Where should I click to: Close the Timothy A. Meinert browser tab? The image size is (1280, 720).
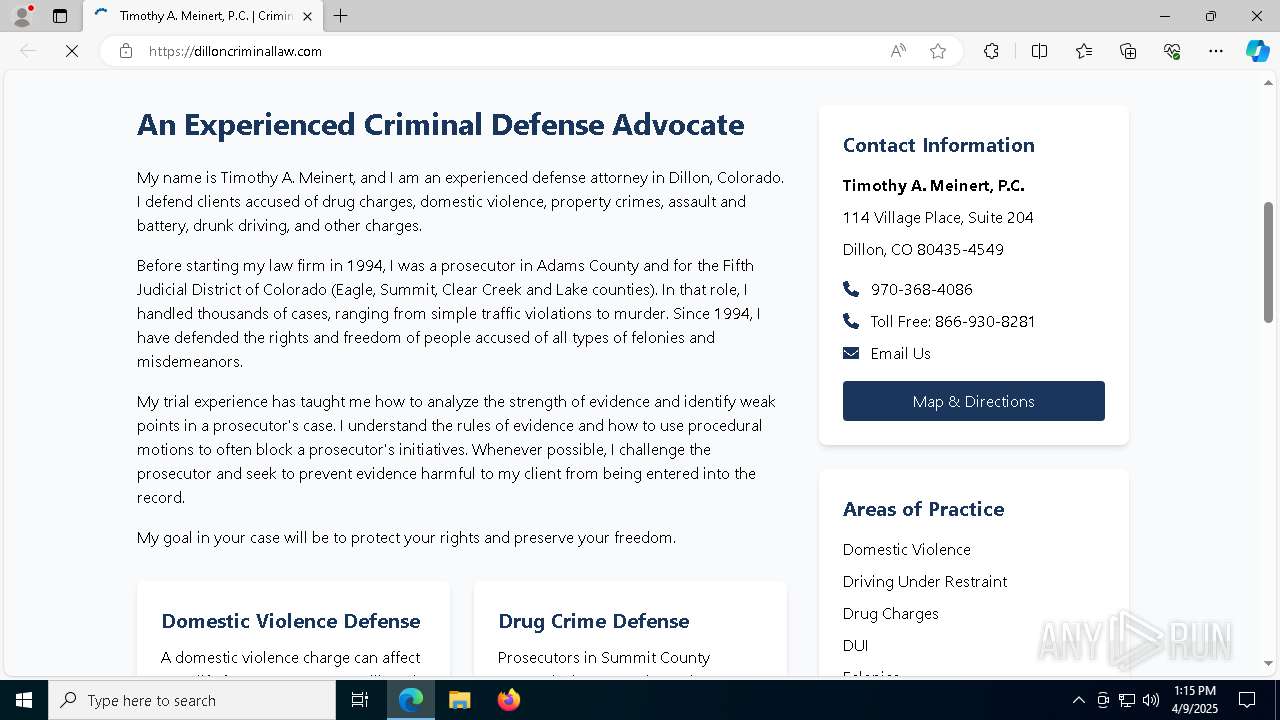point(307,16)
